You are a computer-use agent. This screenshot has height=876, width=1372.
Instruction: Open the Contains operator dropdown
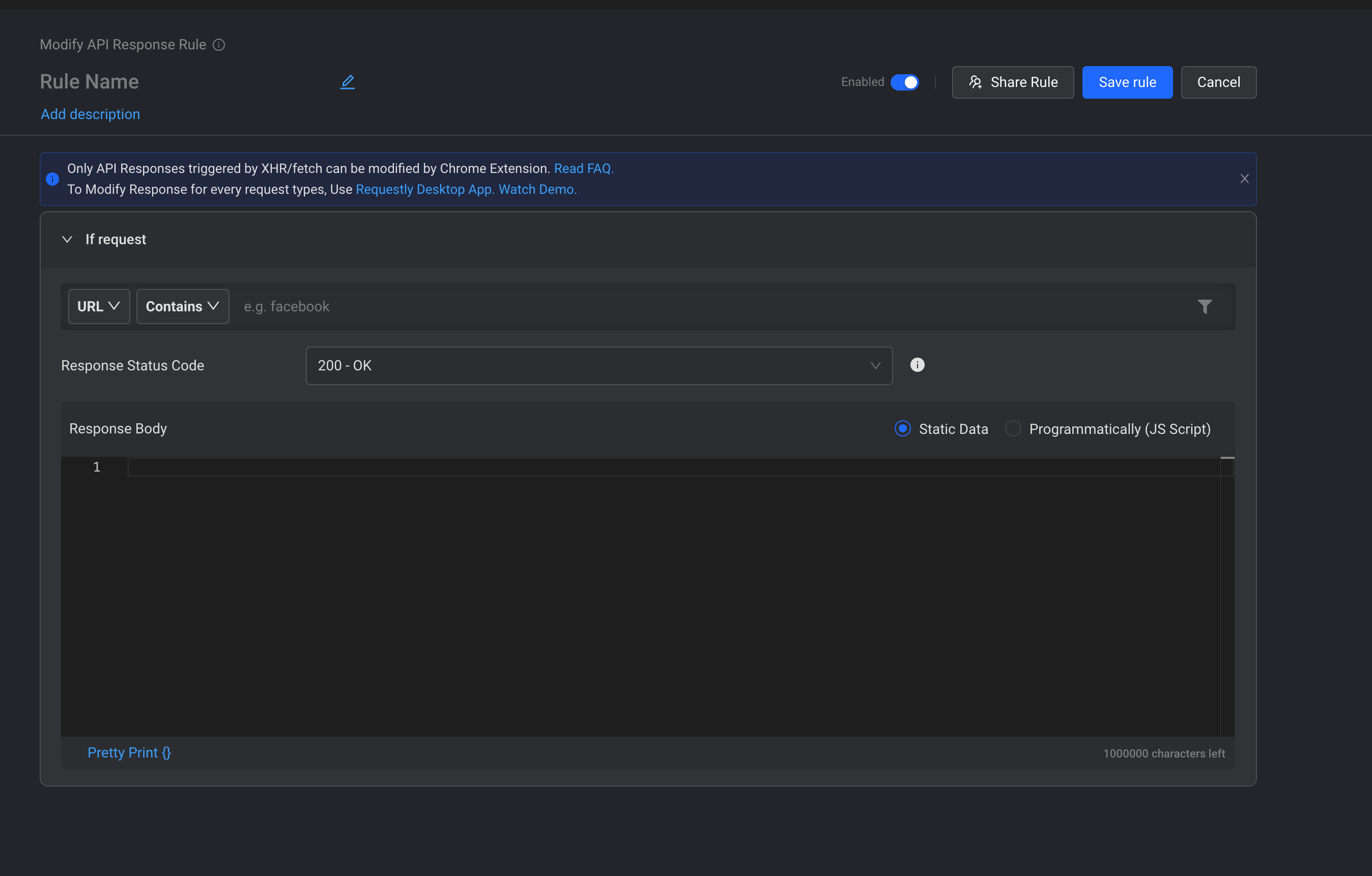coord(182,306)
